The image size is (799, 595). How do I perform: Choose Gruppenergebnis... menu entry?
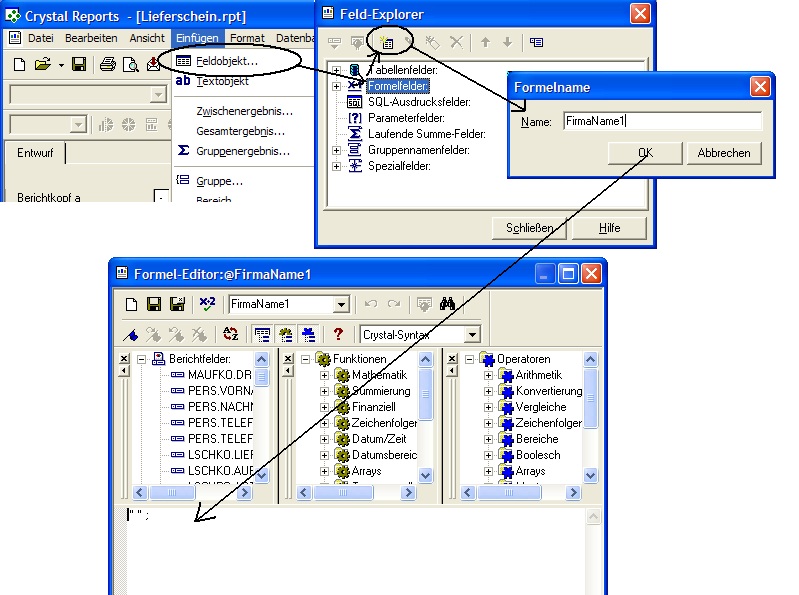(243, 151)
